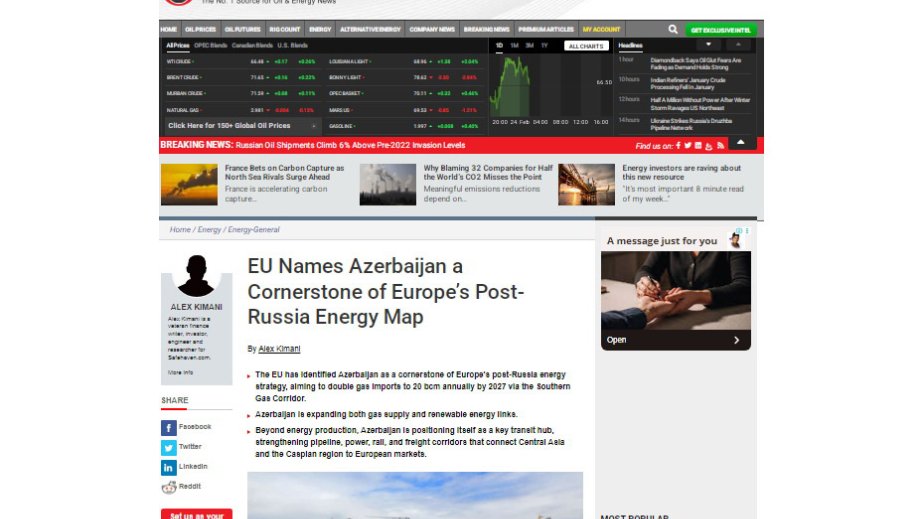
Task: Open RSS feed icon in breaking news bar
Action: (721, 145)
